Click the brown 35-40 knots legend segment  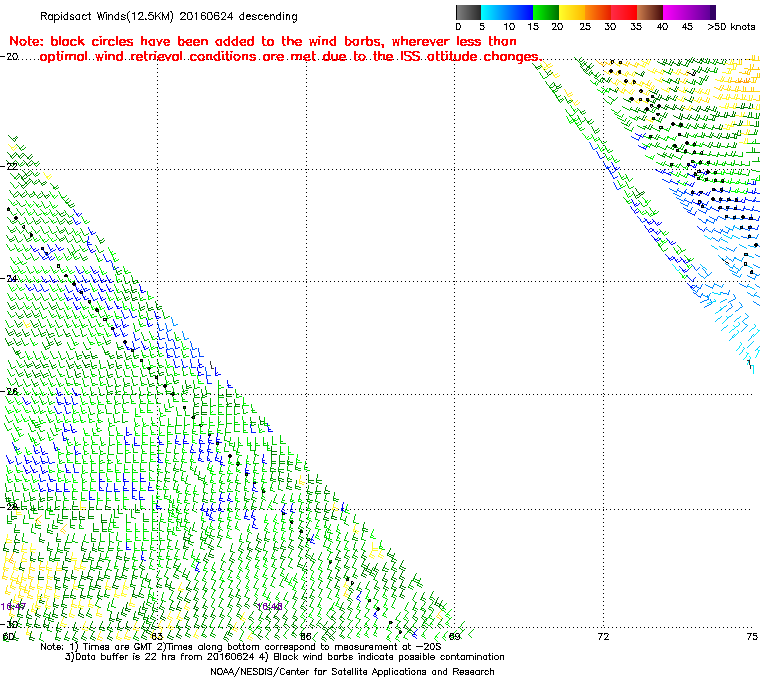click(x=650, y=12)
